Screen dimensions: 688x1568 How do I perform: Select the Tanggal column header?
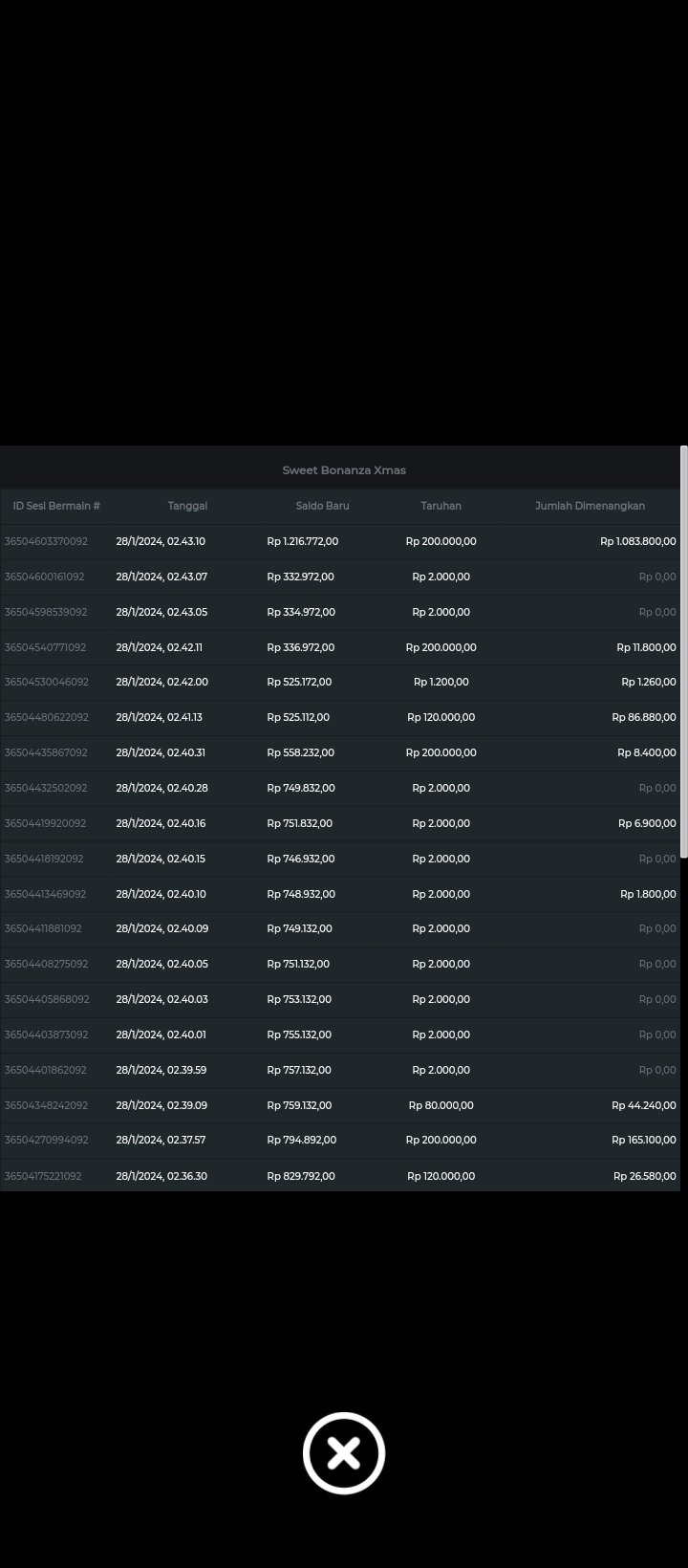click(187, 506)
